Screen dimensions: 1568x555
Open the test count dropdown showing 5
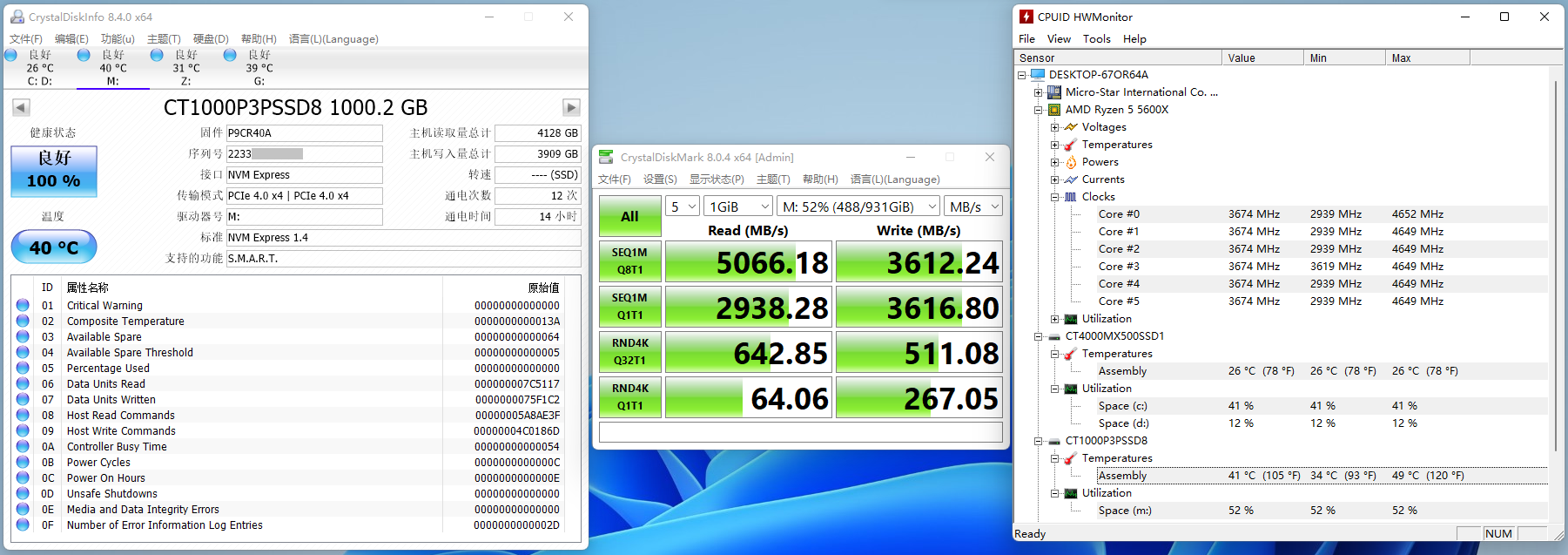coord(683,206)
